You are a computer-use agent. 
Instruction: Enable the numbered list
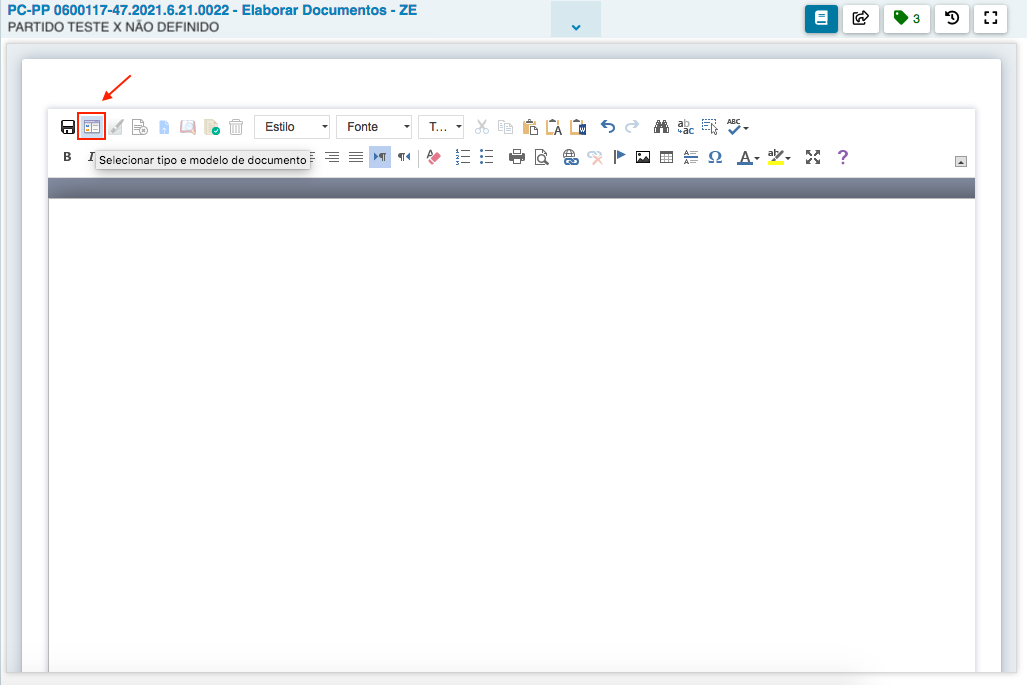pyautogui.click(x=462, y=157)
